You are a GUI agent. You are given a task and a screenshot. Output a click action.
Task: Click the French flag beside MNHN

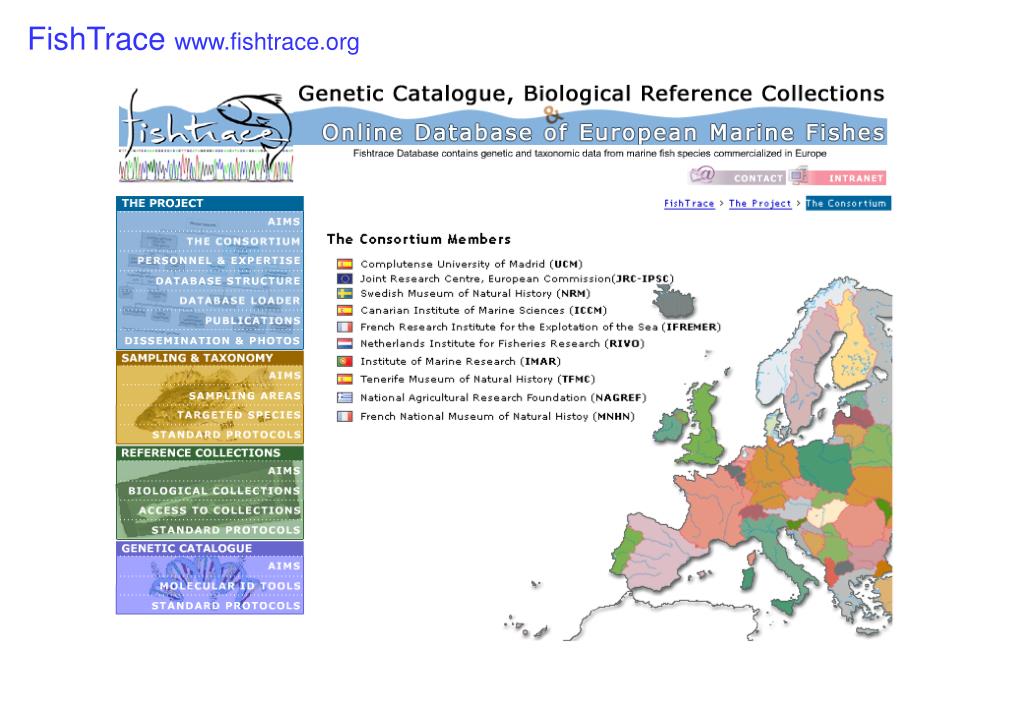[x=344, y=416]
